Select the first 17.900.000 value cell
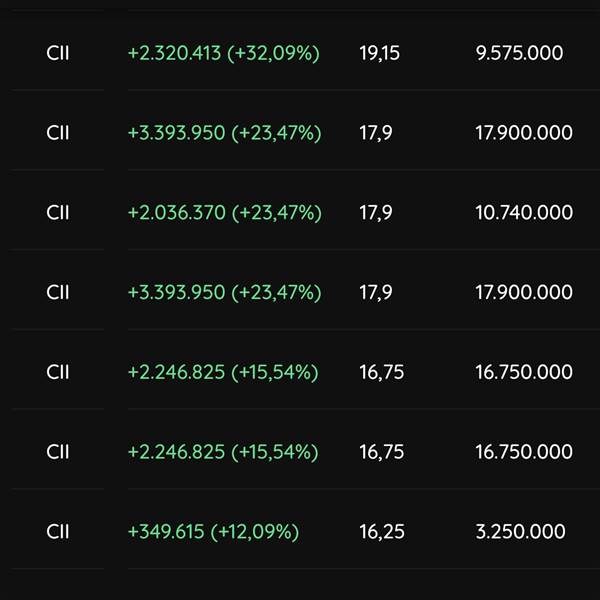600x600 pixels. [x=524, y=133]
